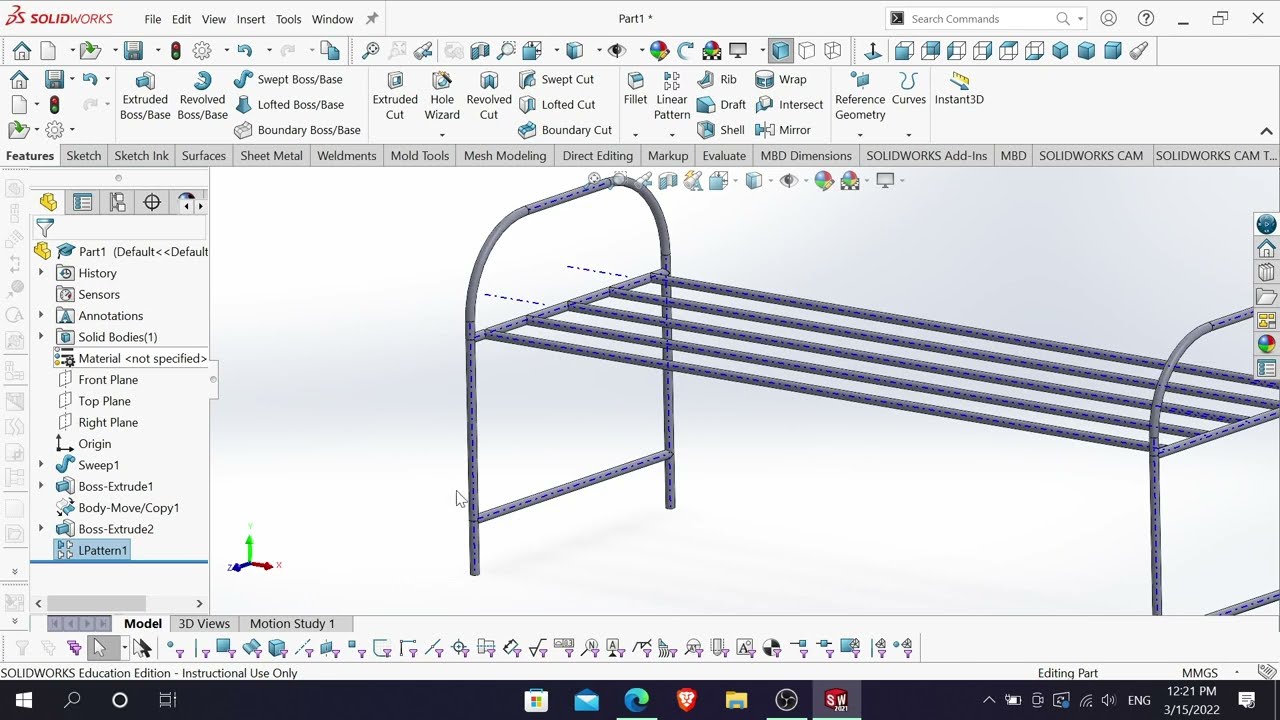1280x720 pixels.
Task: Select Revolved Boss/Base tool
Action: tap(202, 96)
